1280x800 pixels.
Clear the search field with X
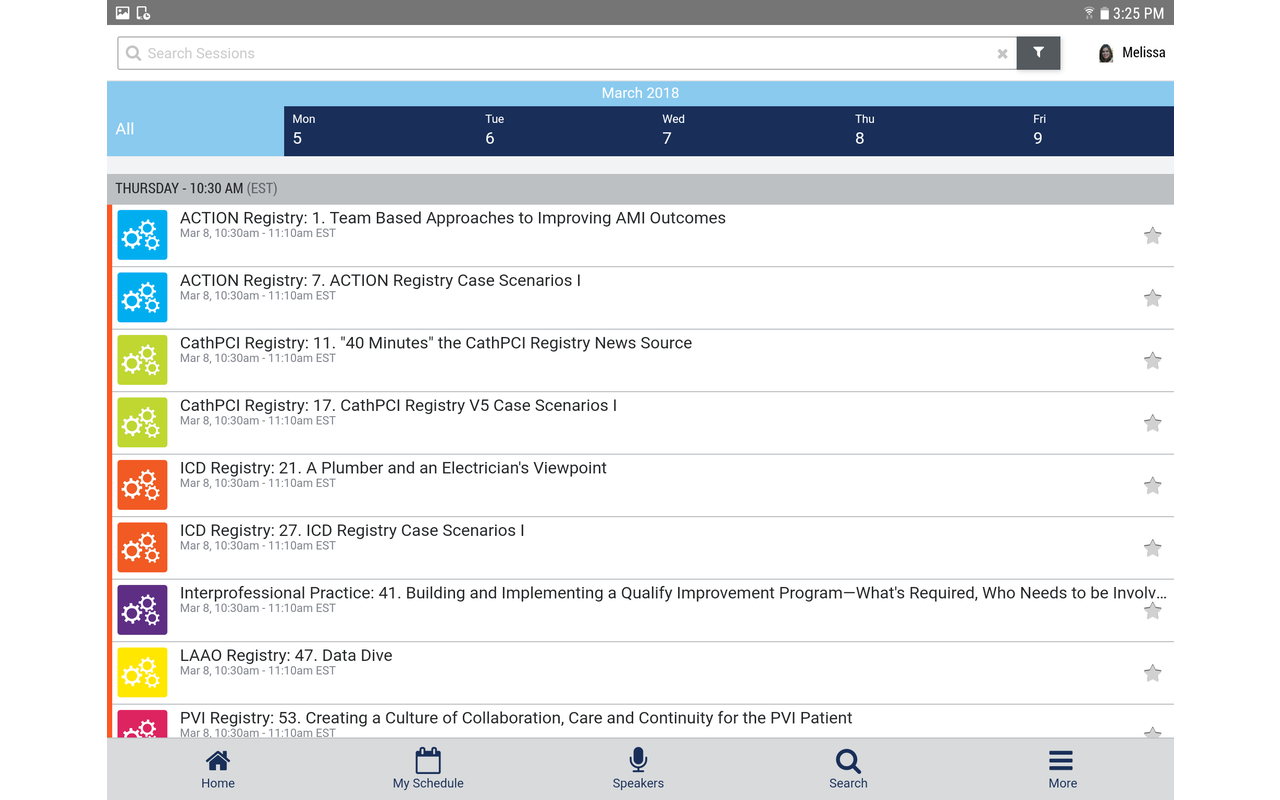(1002, 54)
